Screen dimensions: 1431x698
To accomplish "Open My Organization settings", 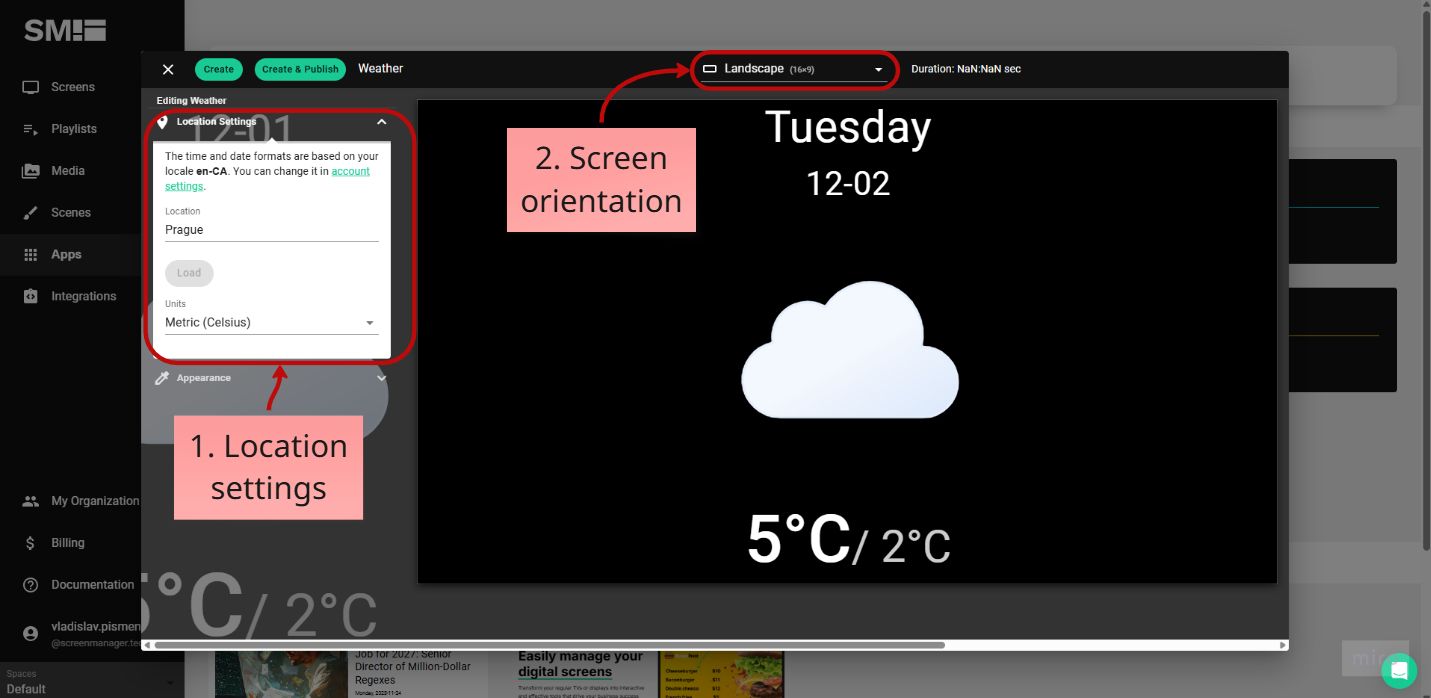I will click(94, 500).
